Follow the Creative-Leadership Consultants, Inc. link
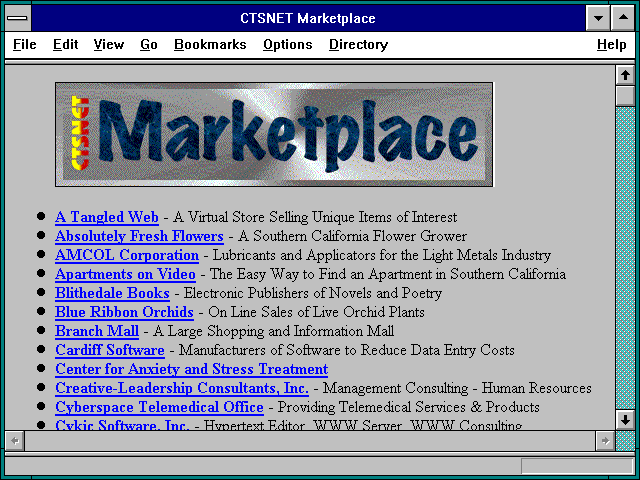The width and height of the screenshot is (640, 480). tap(182, 388)
